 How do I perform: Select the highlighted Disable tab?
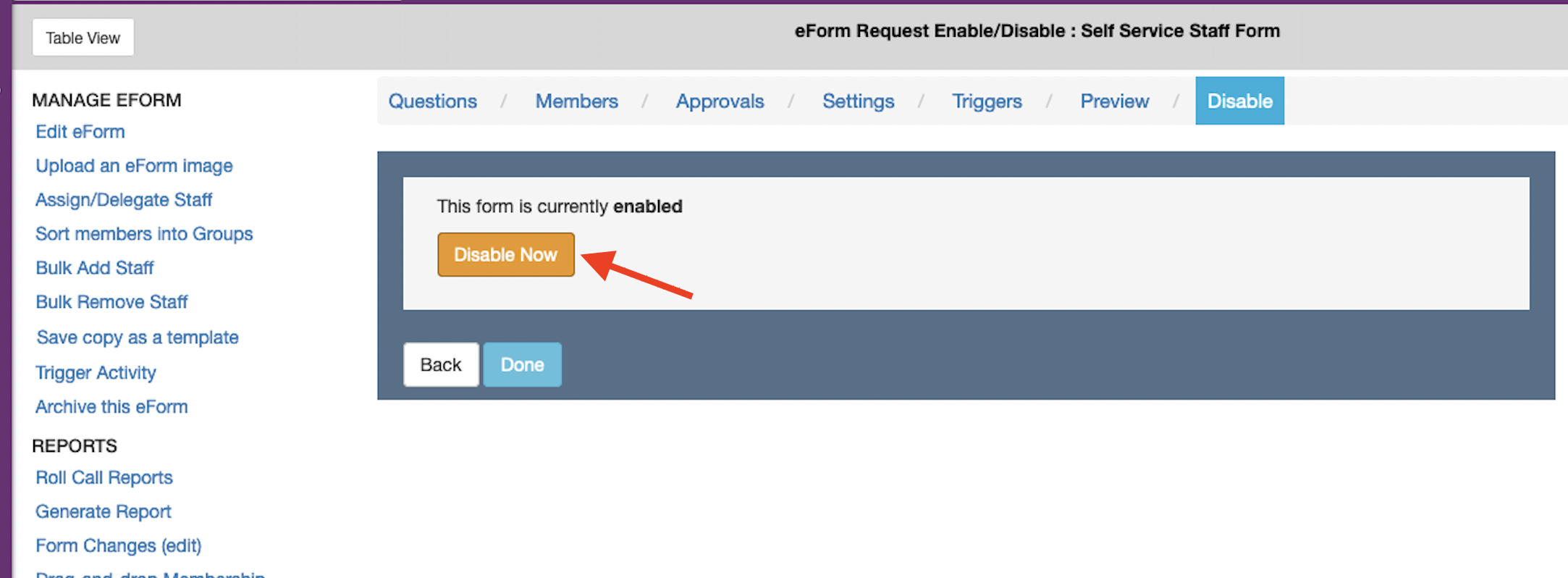coord(1239,101)
